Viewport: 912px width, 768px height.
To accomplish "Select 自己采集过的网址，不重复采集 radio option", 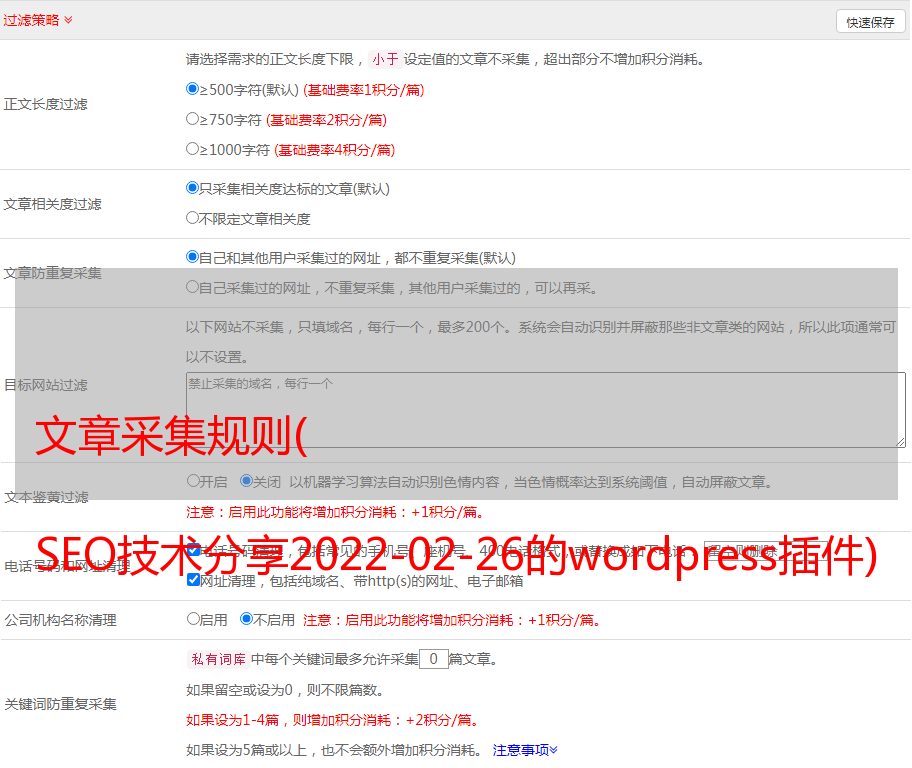I will click(192, 287).
